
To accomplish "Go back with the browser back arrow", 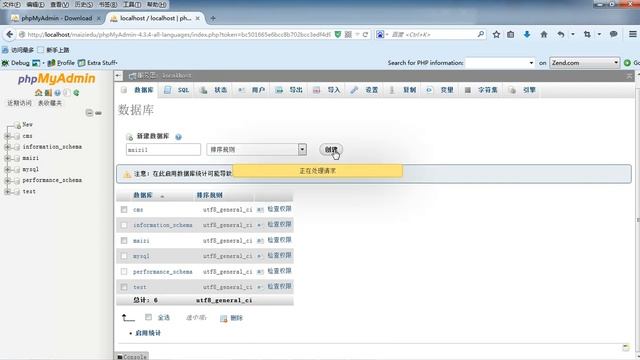I will click(x=10, y=35).
